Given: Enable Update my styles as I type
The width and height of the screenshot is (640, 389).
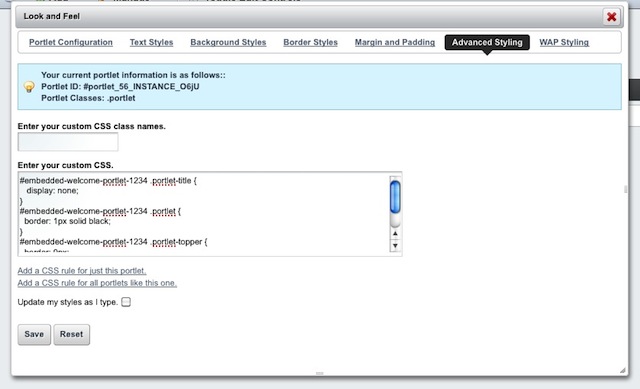Looking at the screenshot, I should (126, 302).
